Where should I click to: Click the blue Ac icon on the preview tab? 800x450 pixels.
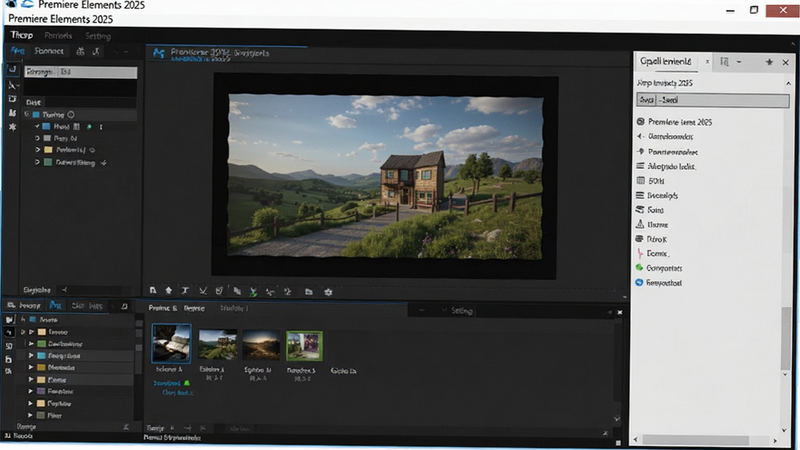click(159, 53)
